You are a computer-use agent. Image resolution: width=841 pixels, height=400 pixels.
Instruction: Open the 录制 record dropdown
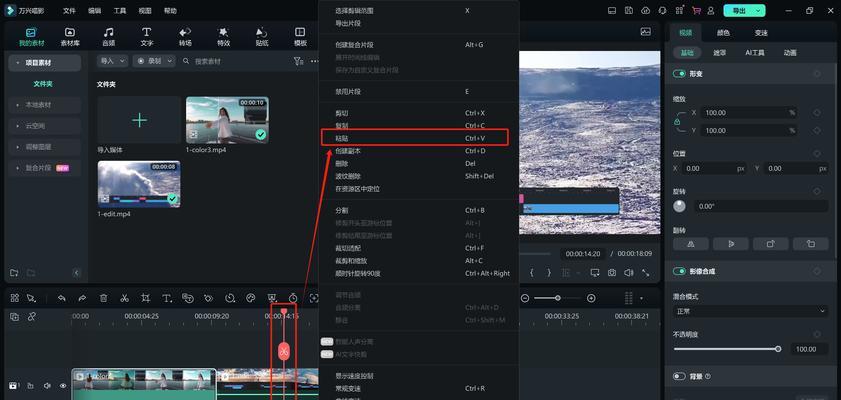point(154,61)
